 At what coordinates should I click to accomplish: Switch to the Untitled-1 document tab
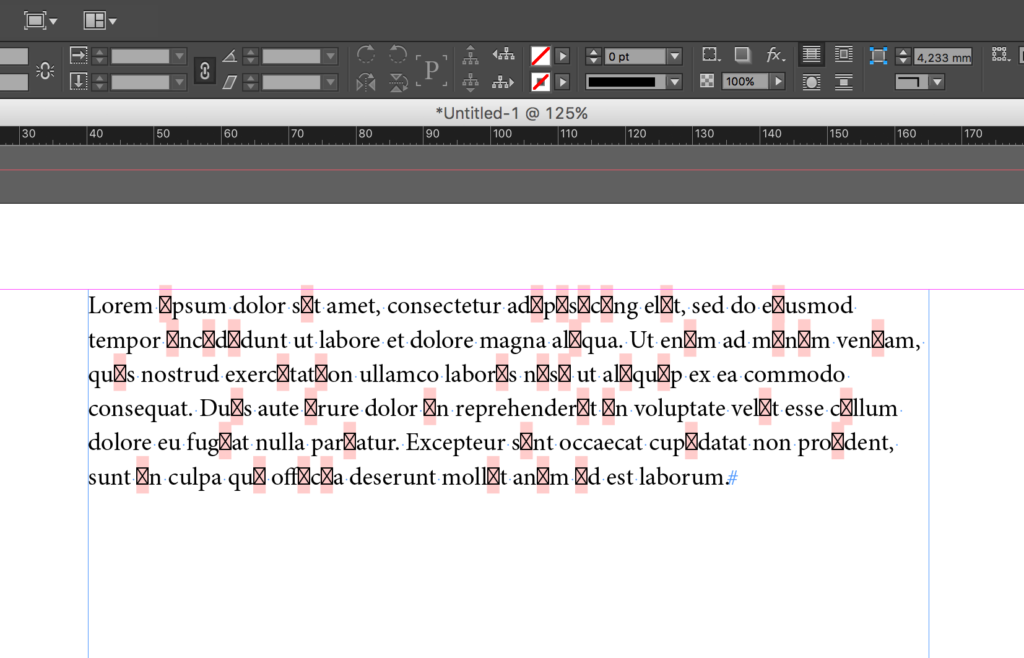pos(510,113)
